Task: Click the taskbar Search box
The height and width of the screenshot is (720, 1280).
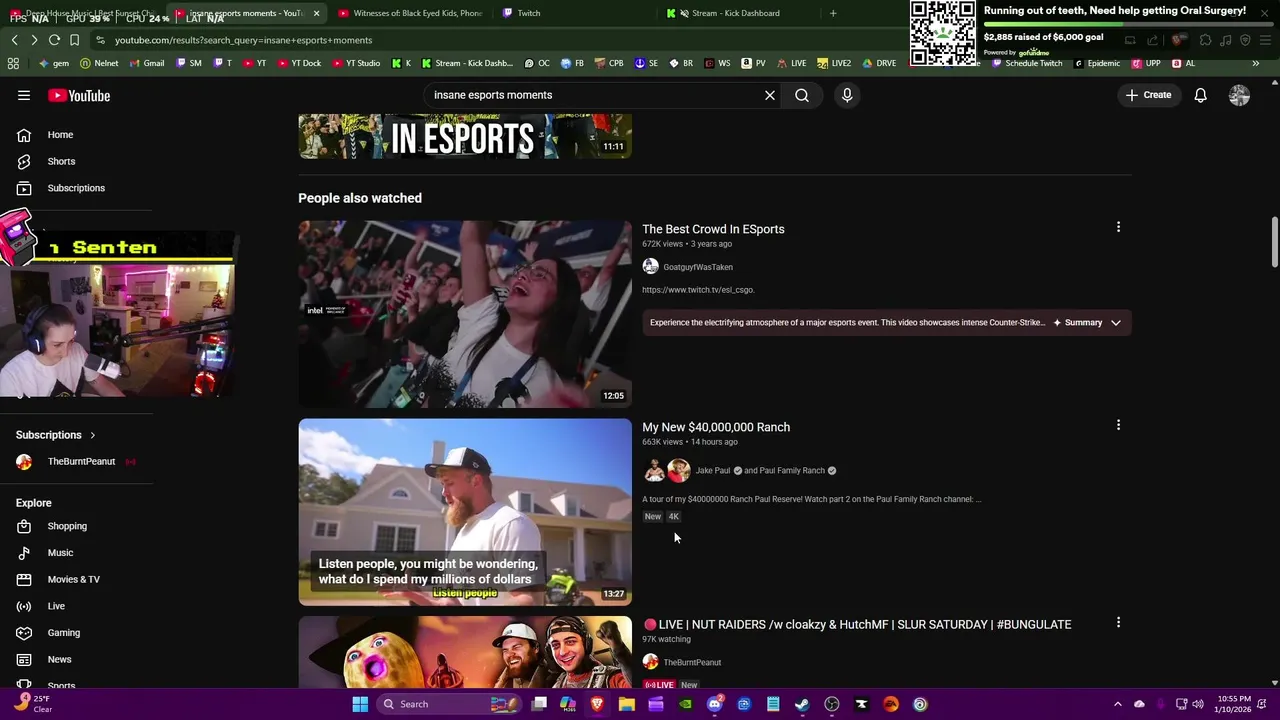Action: click(448, 704)
